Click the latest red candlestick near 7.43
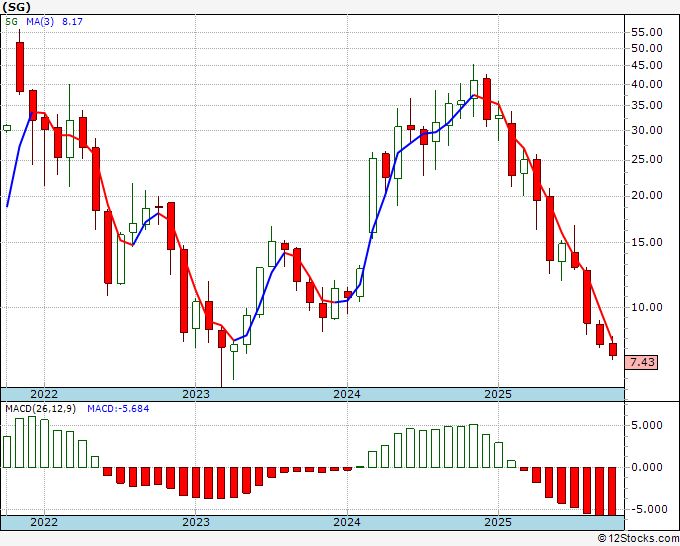680x546 pixels. (x=613, y=350)
